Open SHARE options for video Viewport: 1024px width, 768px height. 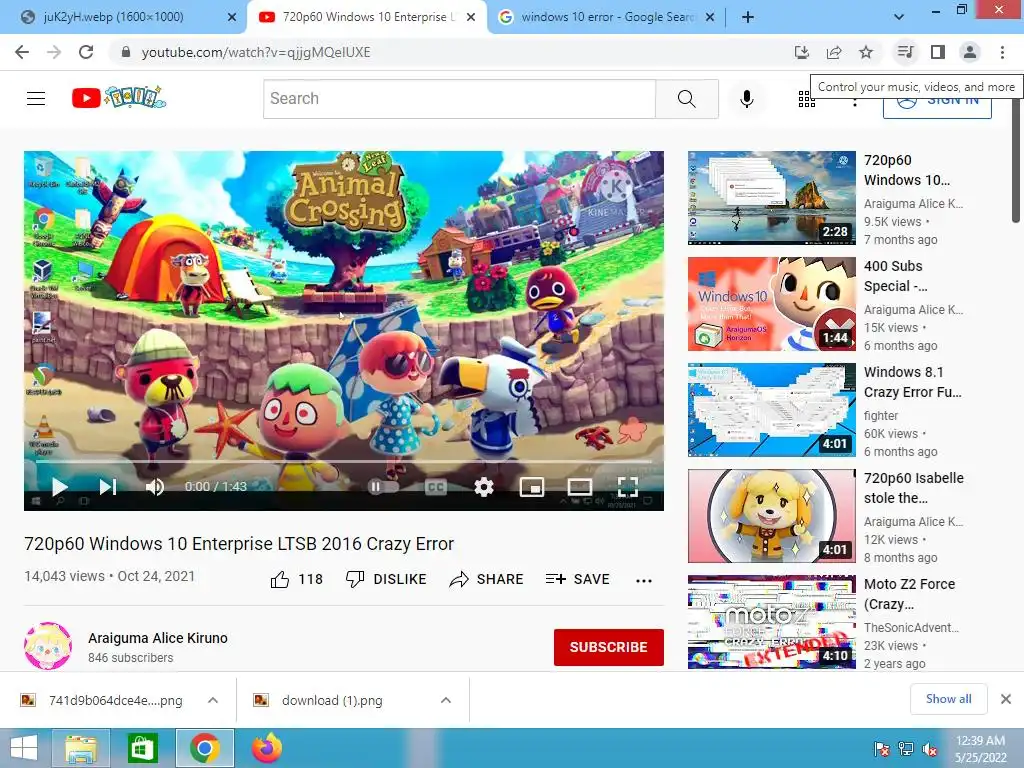click(x=487, y=579)
